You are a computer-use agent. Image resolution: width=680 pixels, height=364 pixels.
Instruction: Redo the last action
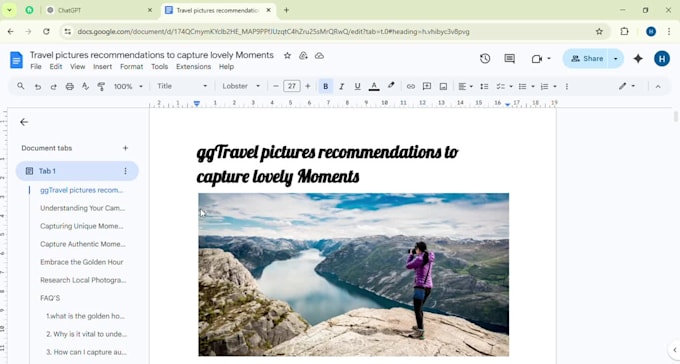(53, 86)
